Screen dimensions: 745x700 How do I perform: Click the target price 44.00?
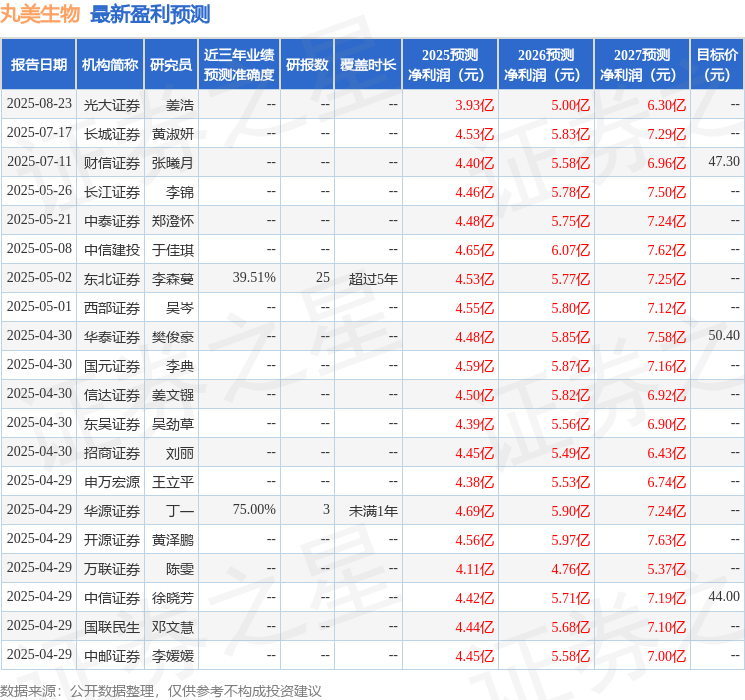(x=724, y=596)
